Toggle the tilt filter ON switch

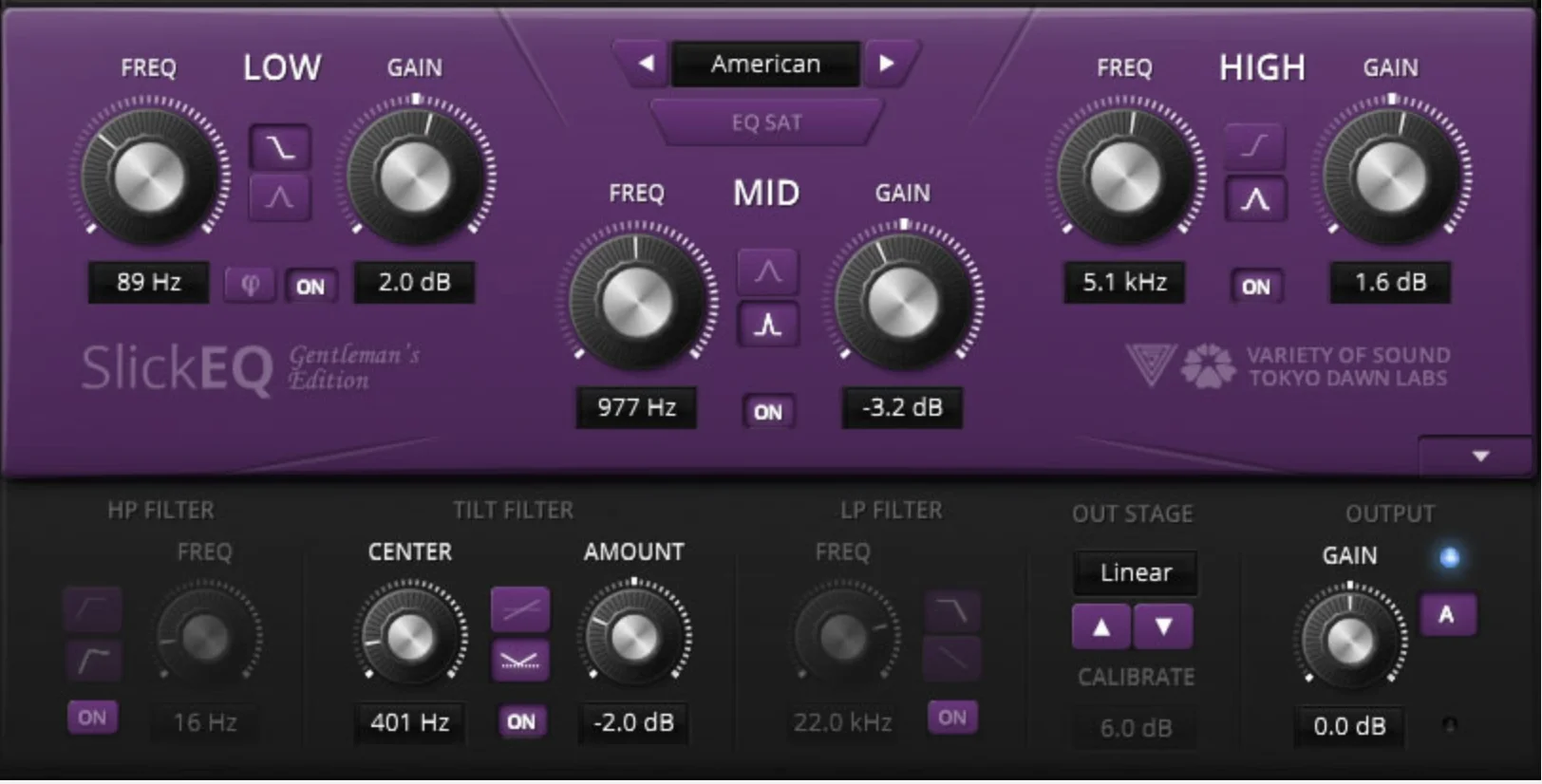coord(520,721)
